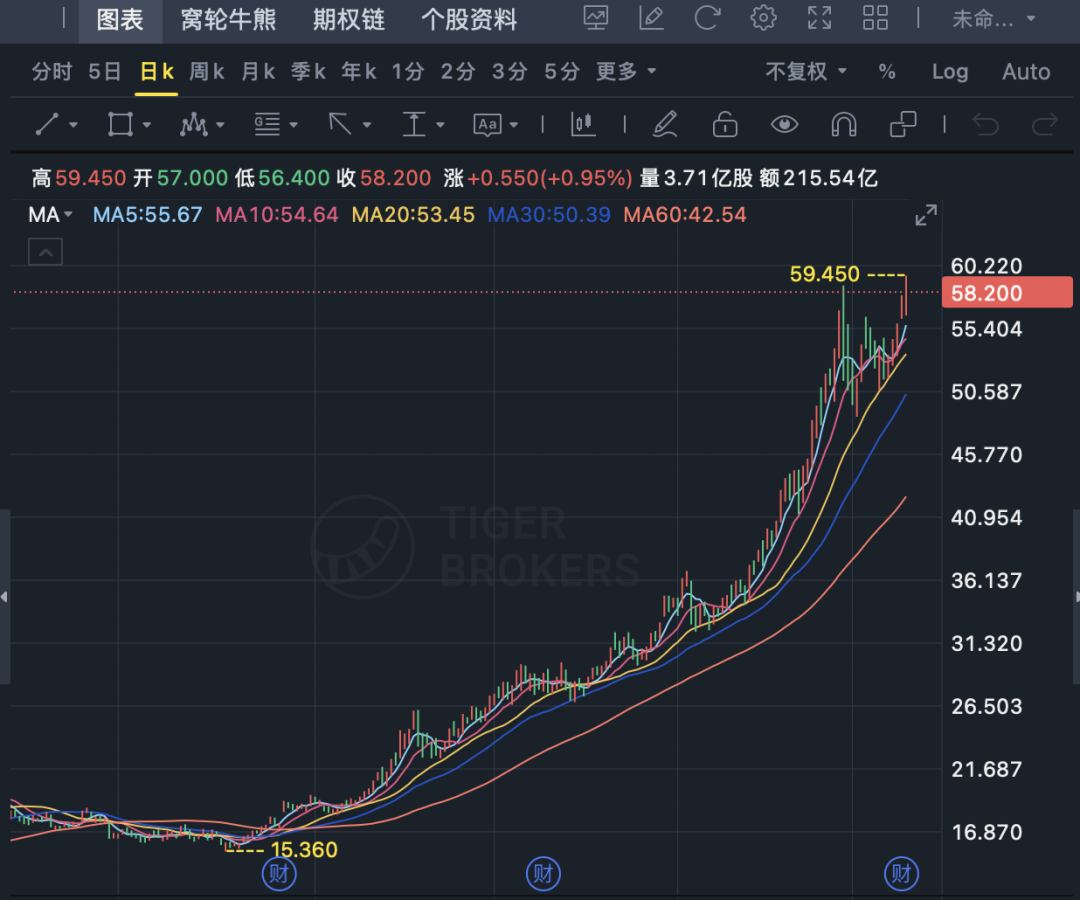Toggle the lock drawings padlock

724,124
